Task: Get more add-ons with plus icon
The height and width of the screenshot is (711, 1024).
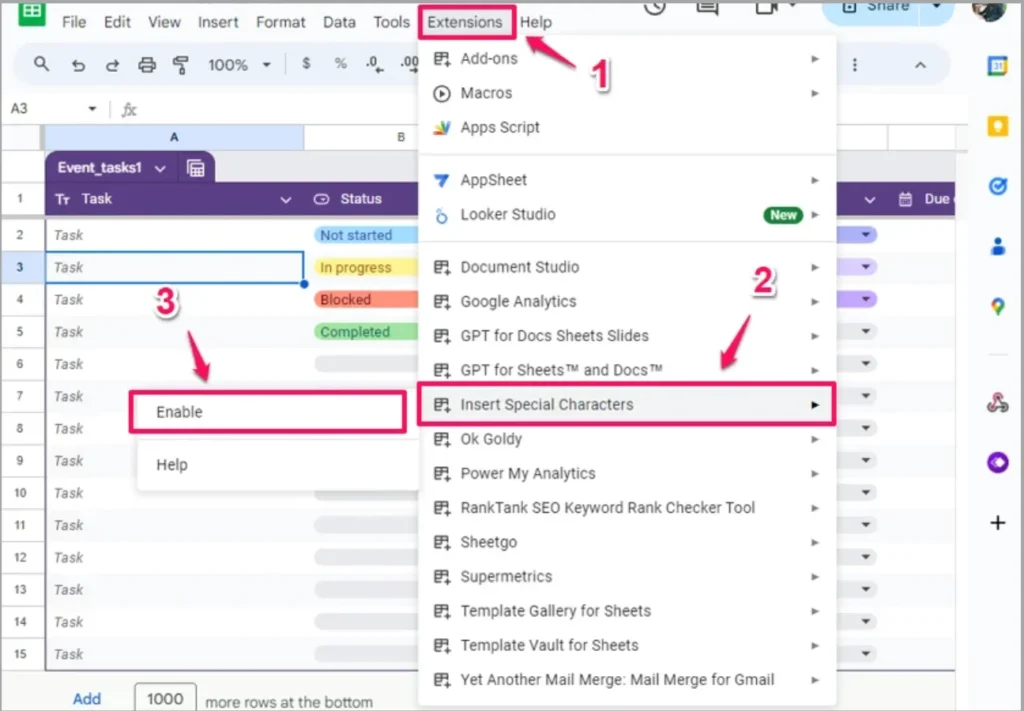Action: (997, 522)
